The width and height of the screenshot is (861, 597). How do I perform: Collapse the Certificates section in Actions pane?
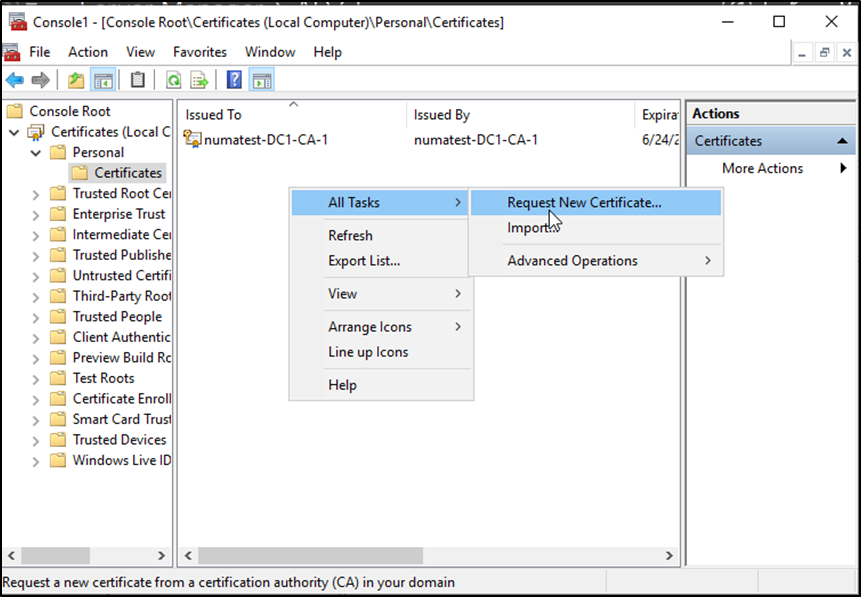[x=842, y=141]
